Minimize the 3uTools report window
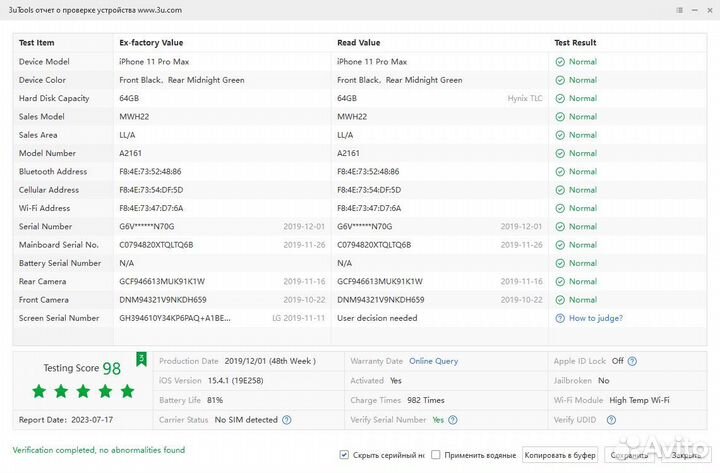The image size is (720, 473). 695,10
